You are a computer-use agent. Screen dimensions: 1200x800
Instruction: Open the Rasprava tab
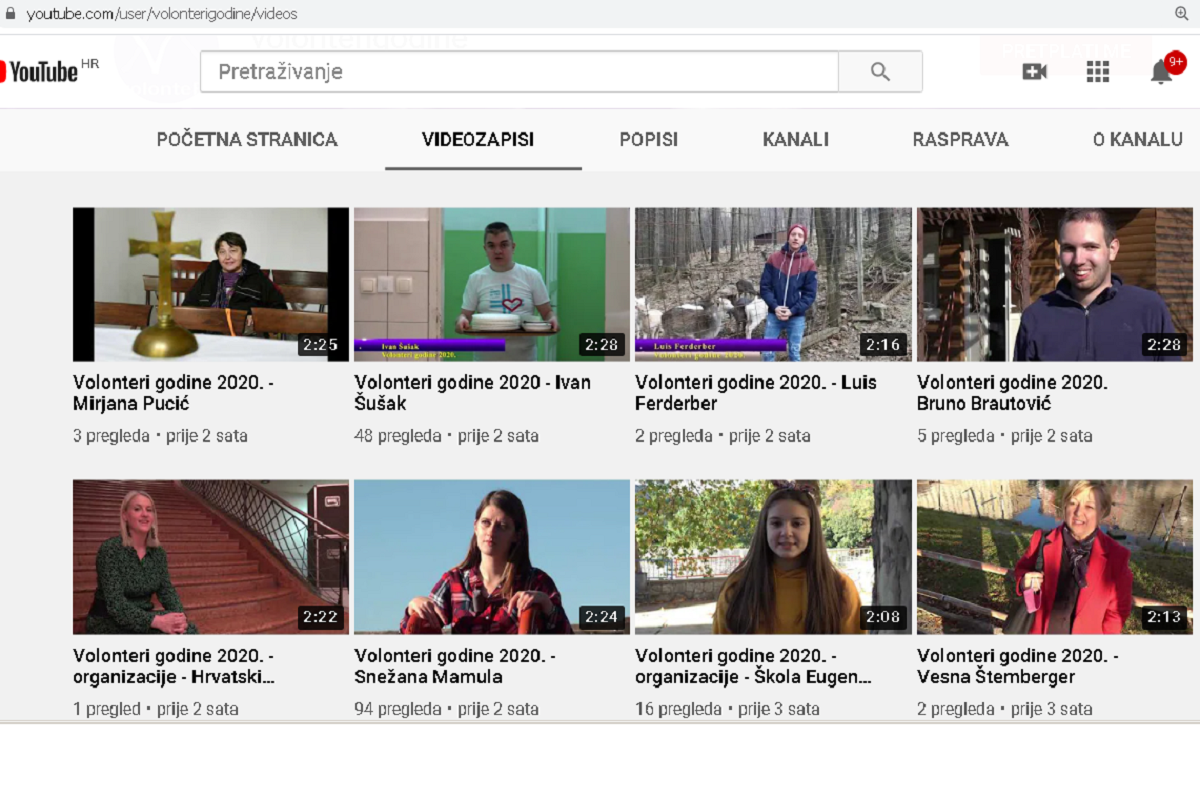pyautogui.click(x=960, y=140)
